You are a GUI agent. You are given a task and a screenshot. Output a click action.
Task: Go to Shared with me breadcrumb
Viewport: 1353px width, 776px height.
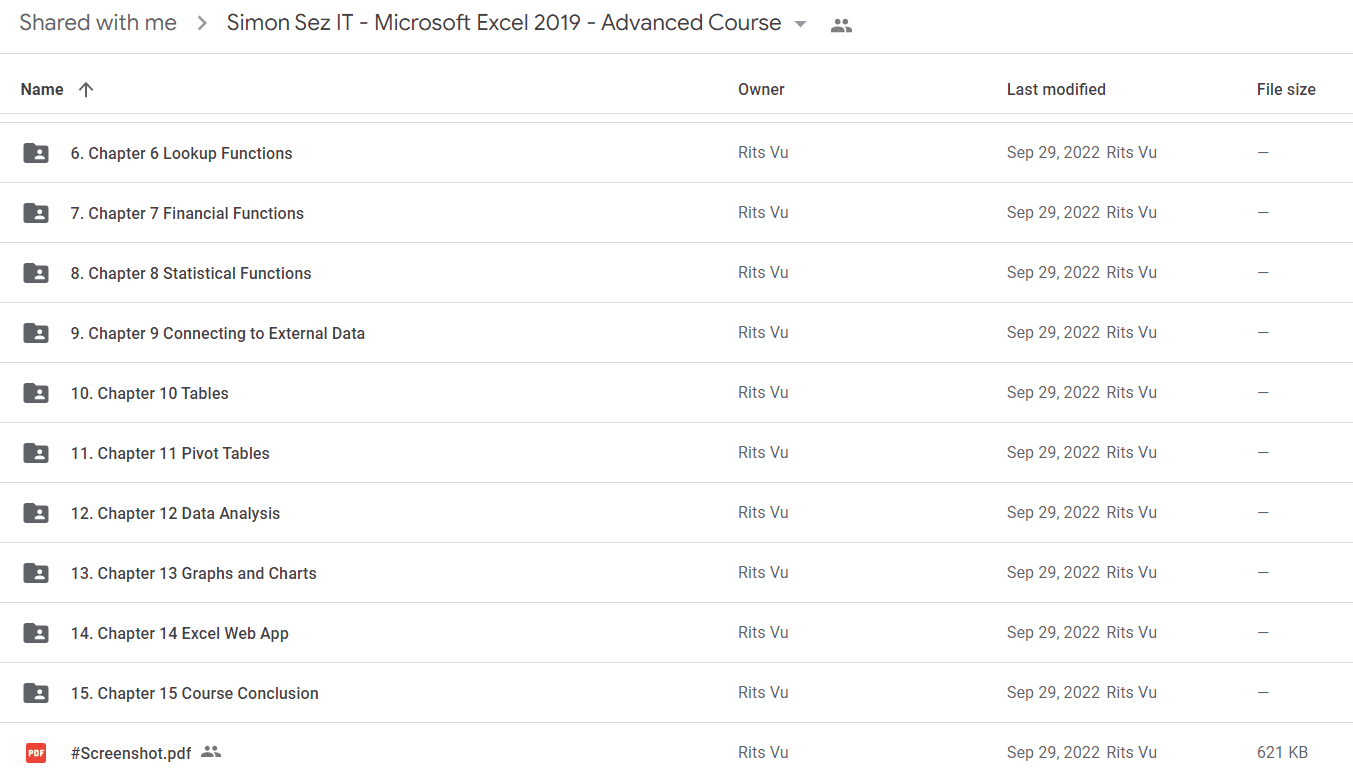click(x=98, y=23)
